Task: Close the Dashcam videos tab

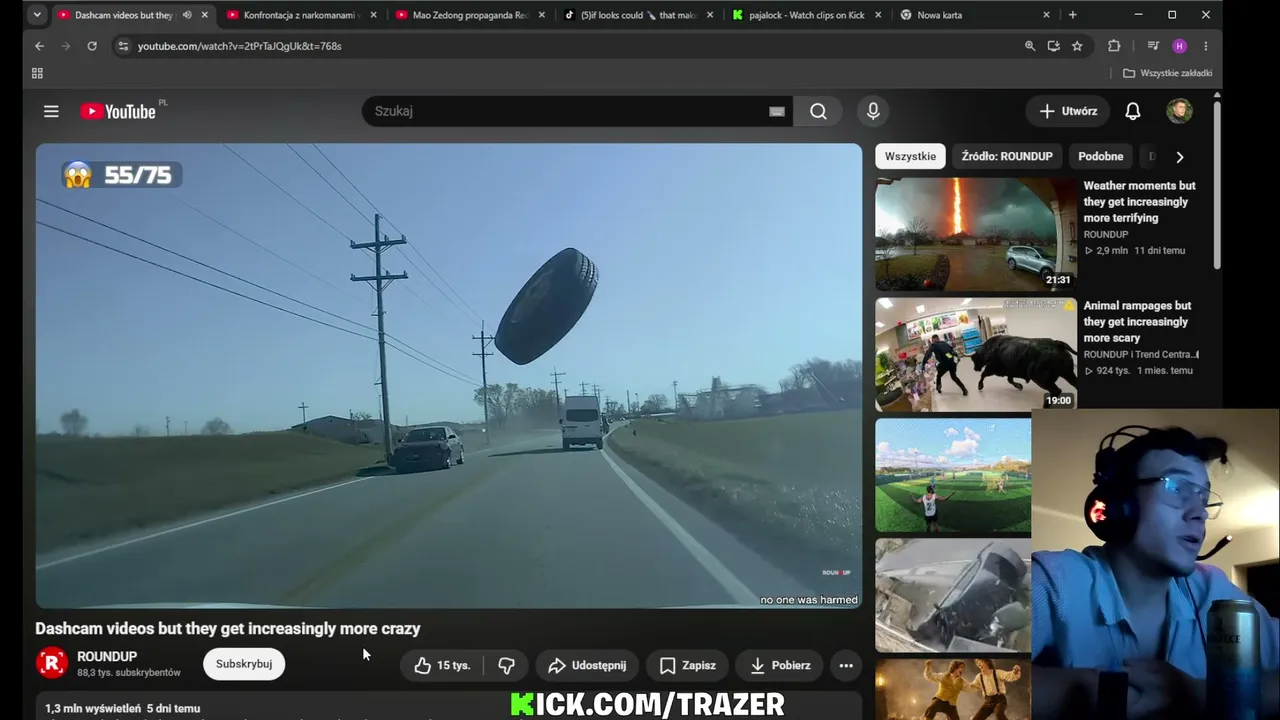Action: pyautogui.click(x=205, y=15)
